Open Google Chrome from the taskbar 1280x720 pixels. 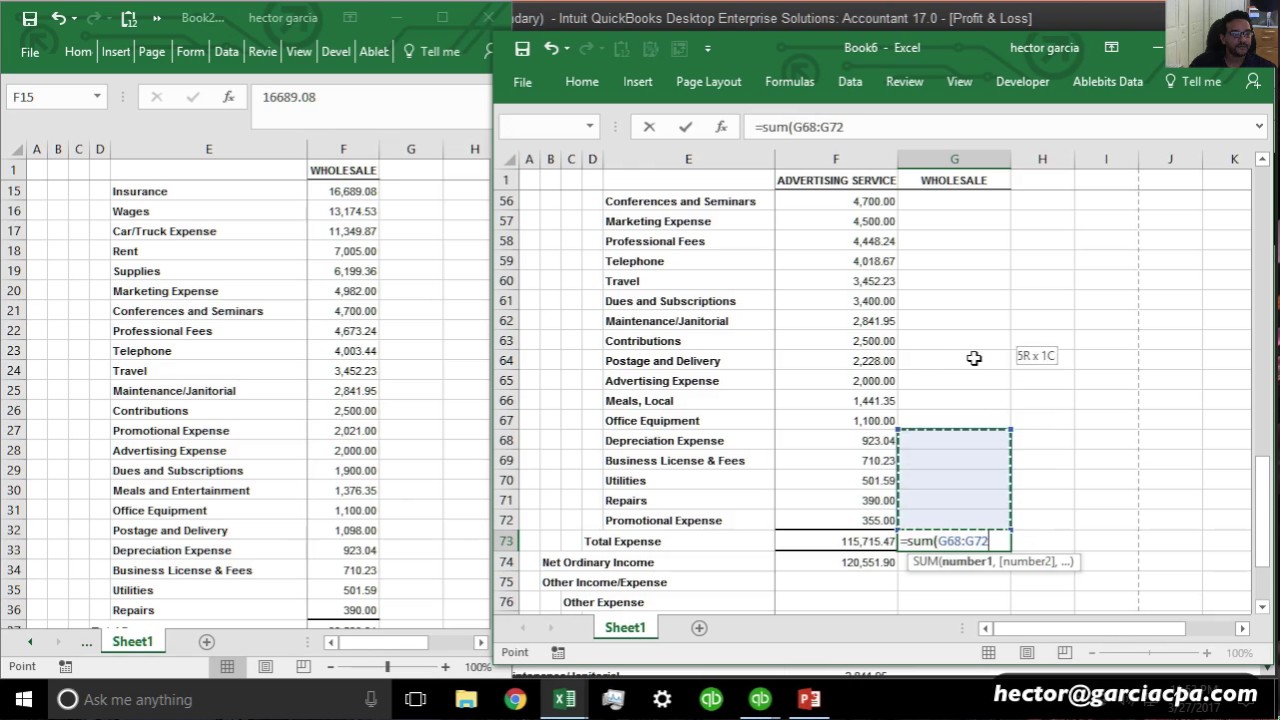coord(515,699)
